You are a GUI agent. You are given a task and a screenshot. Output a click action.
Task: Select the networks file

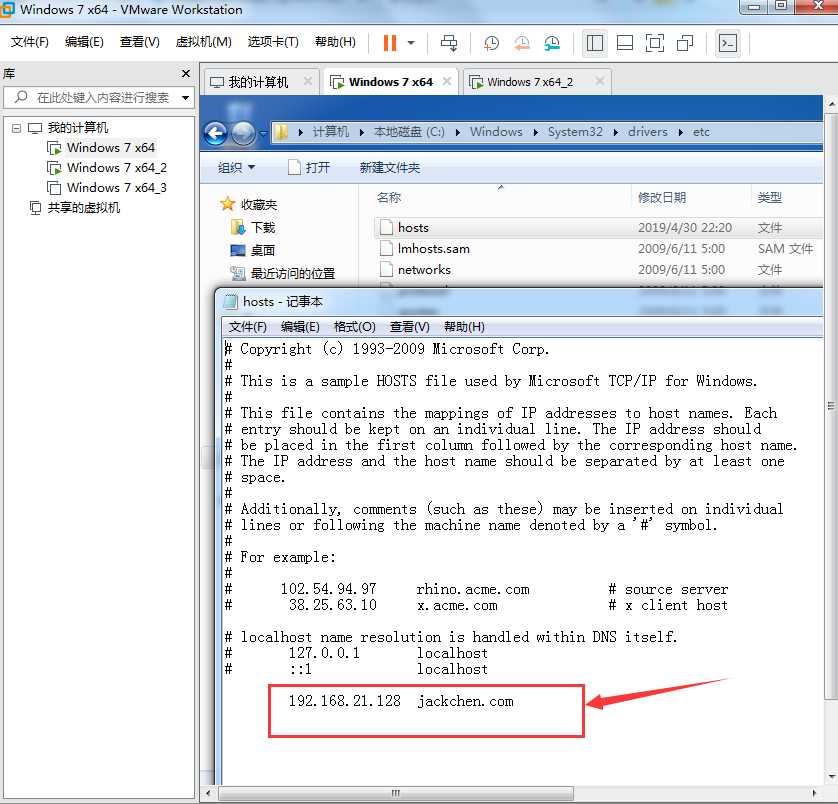click(x=598, y=269)
